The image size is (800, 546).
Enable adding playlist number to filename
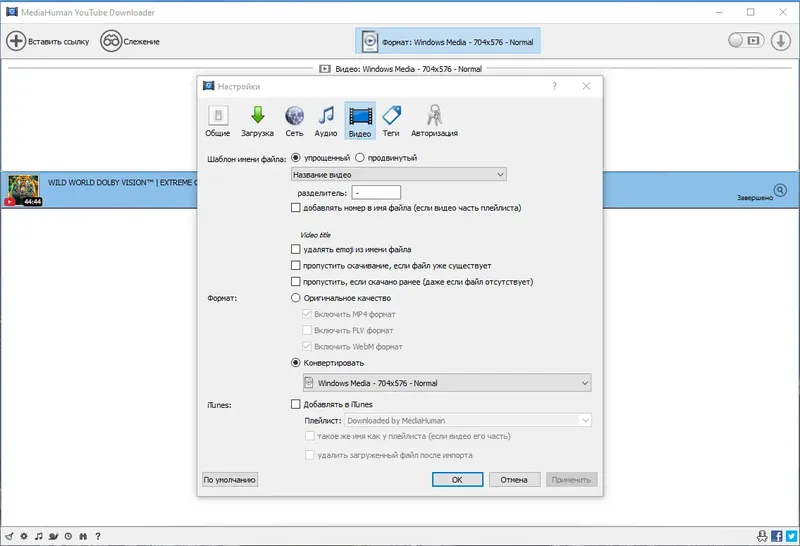pyautogui.click(x=295, y=208)
